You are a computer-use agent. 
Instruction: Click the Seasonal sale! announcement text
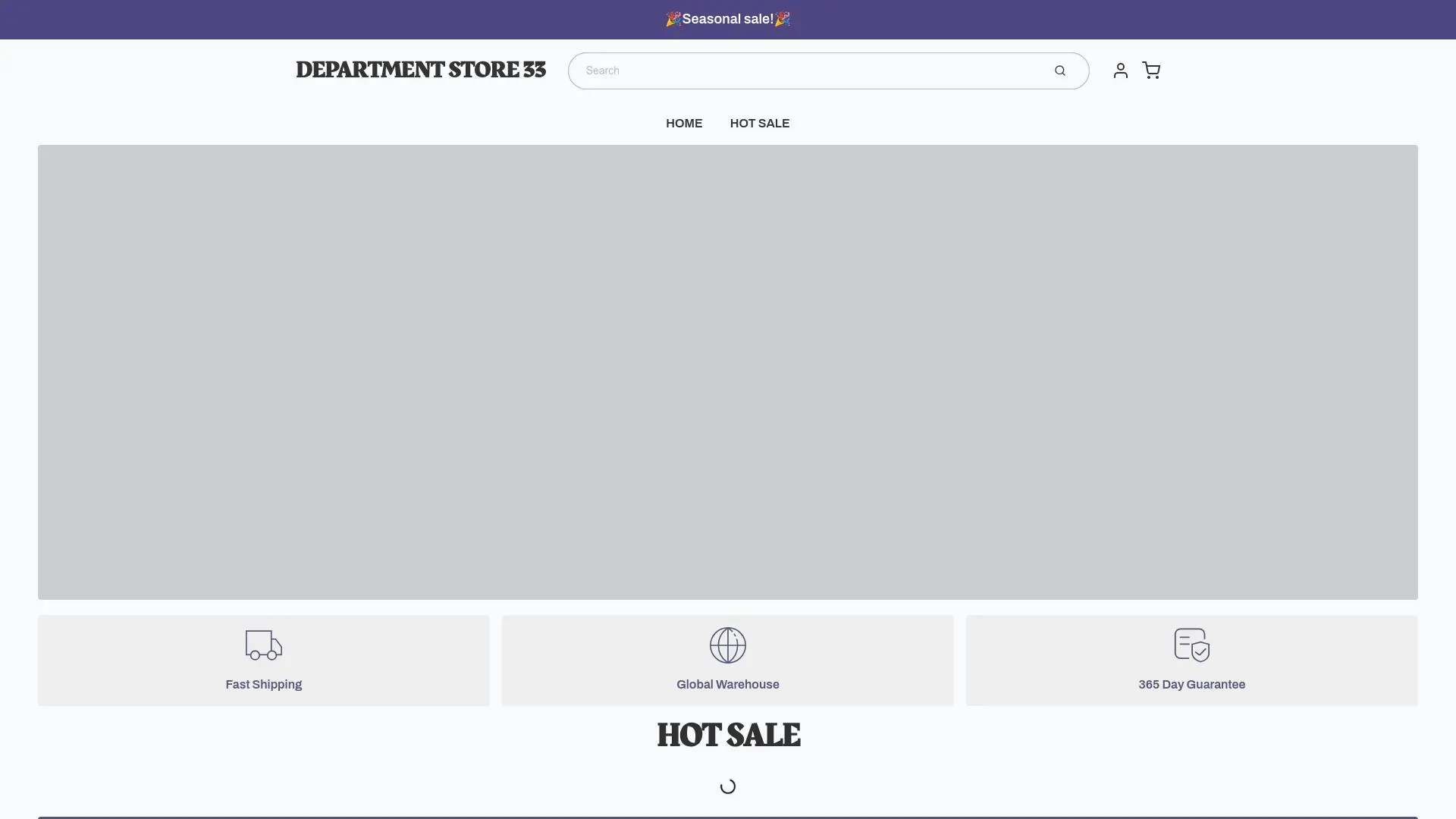click(x=727, y=19)
